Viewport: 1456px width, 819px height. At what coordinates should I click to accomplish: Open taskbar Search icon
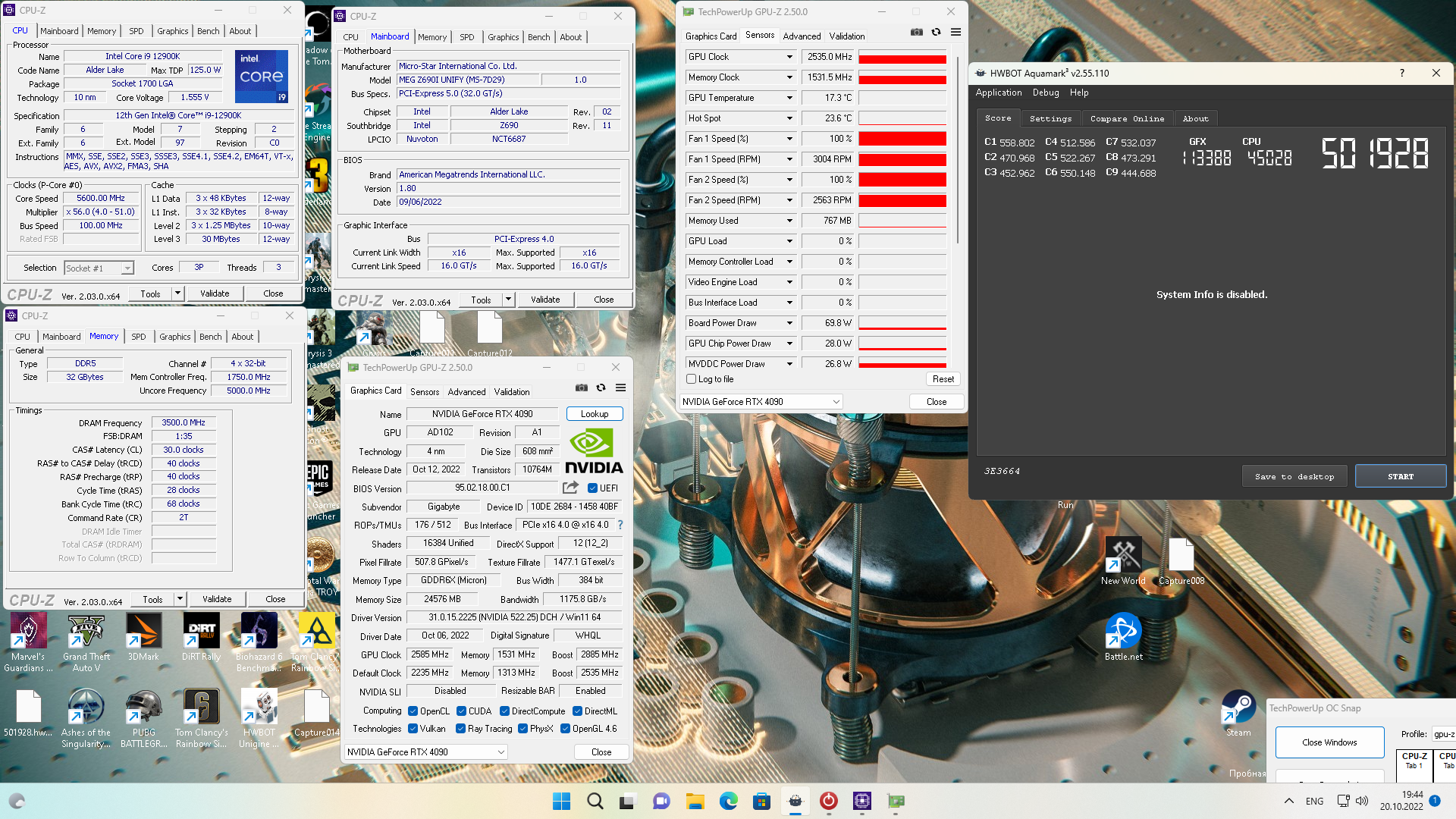595,801
